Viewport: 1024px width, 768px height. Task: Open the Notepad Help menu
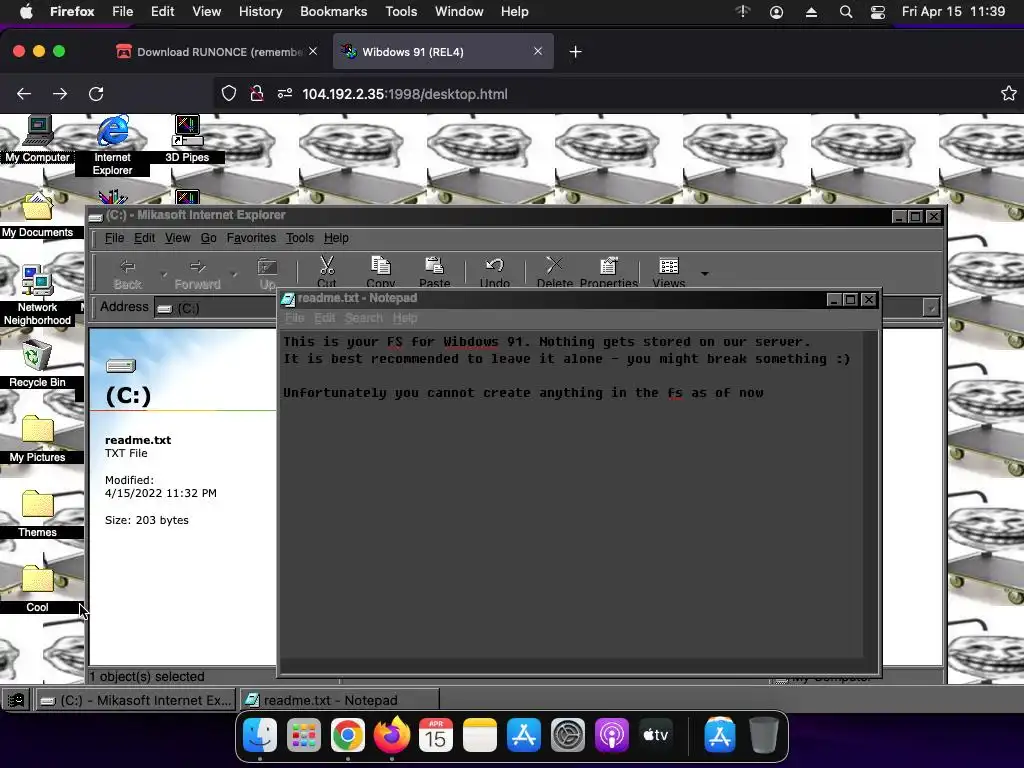[405, 318]
